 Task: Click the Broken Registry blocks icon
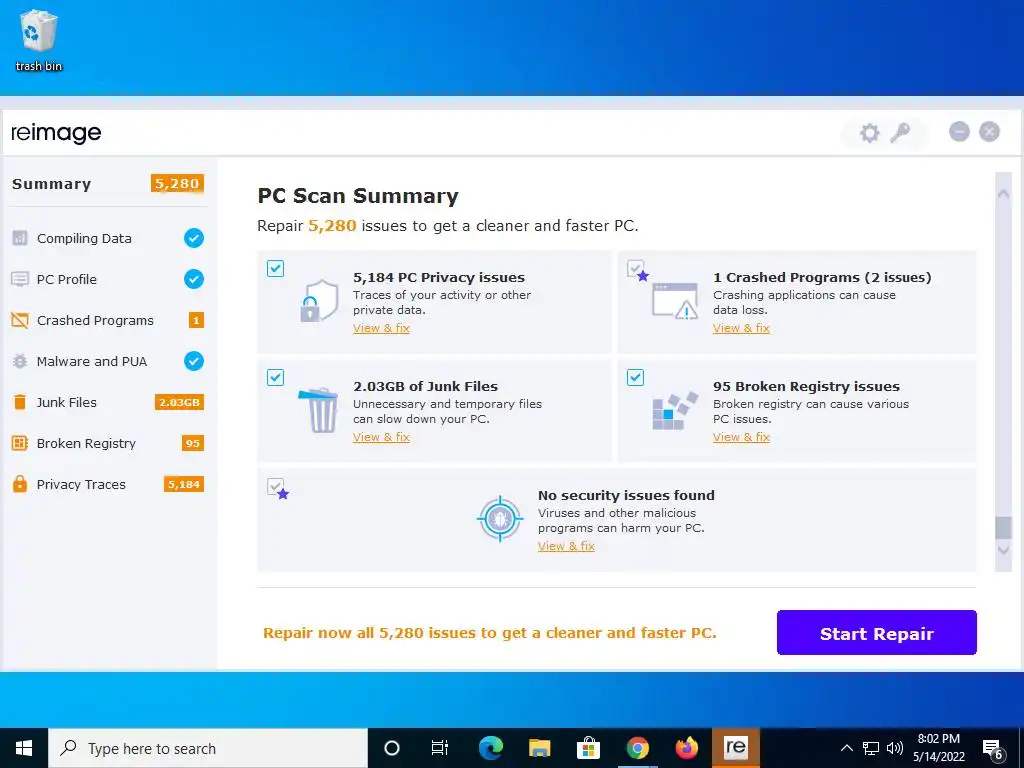tap(675, 411)
